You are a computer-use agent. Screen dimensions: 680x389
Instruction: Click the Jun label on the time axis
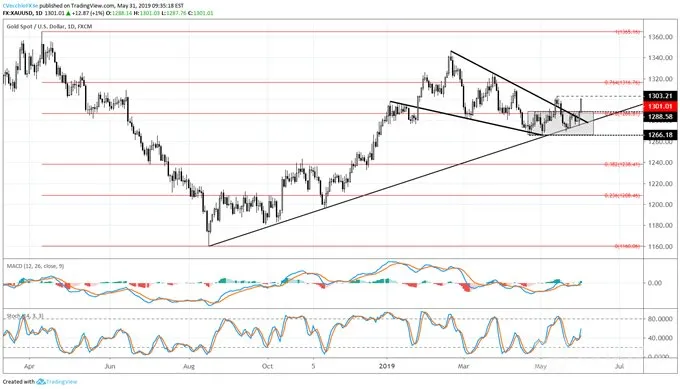(110, 366)
